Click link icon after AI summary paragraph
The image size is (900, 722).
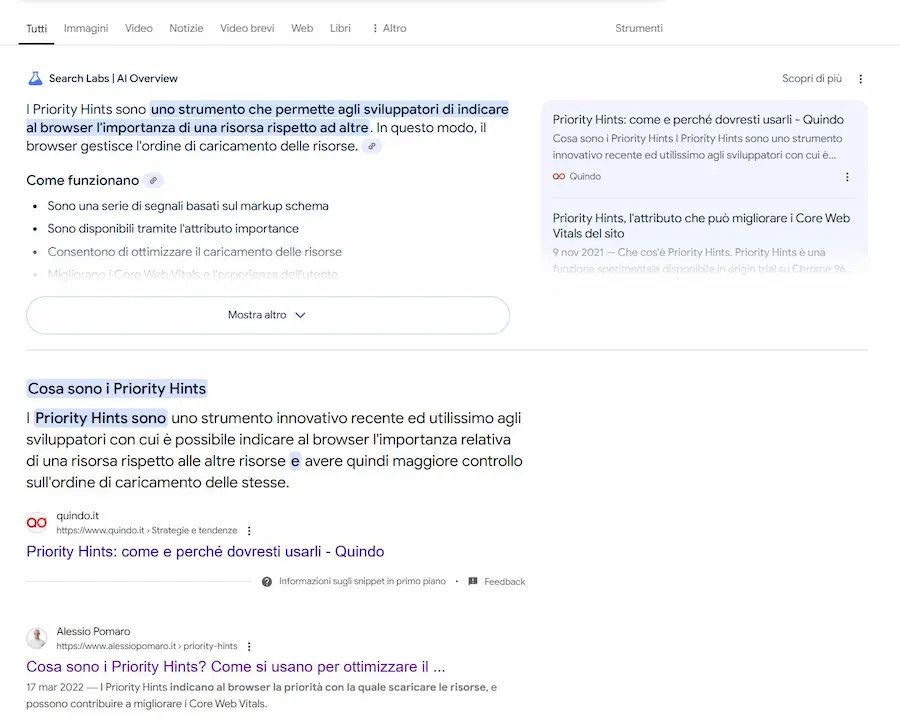(x=372, y=146)
